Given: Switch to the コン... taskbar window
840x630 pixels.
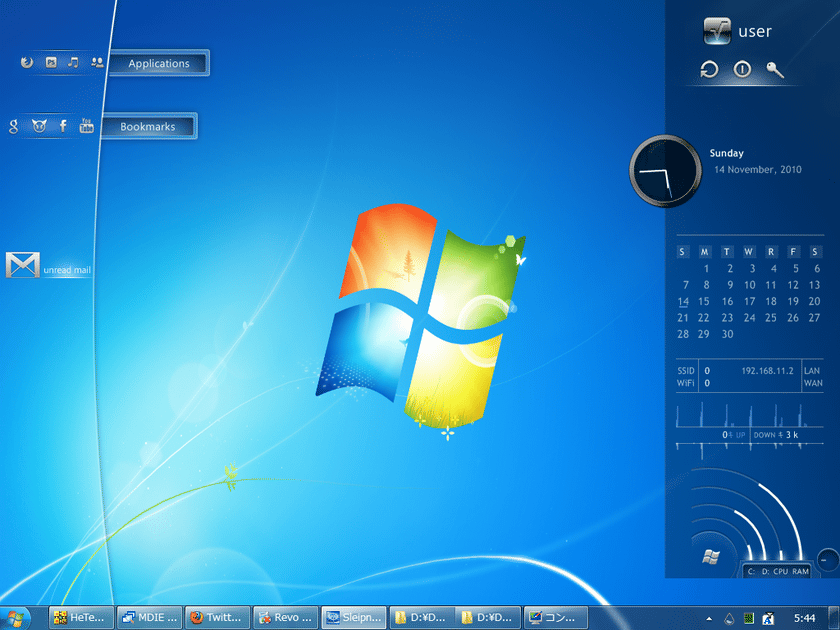Looking at the screenshot, I should click(x=556, y=618).
